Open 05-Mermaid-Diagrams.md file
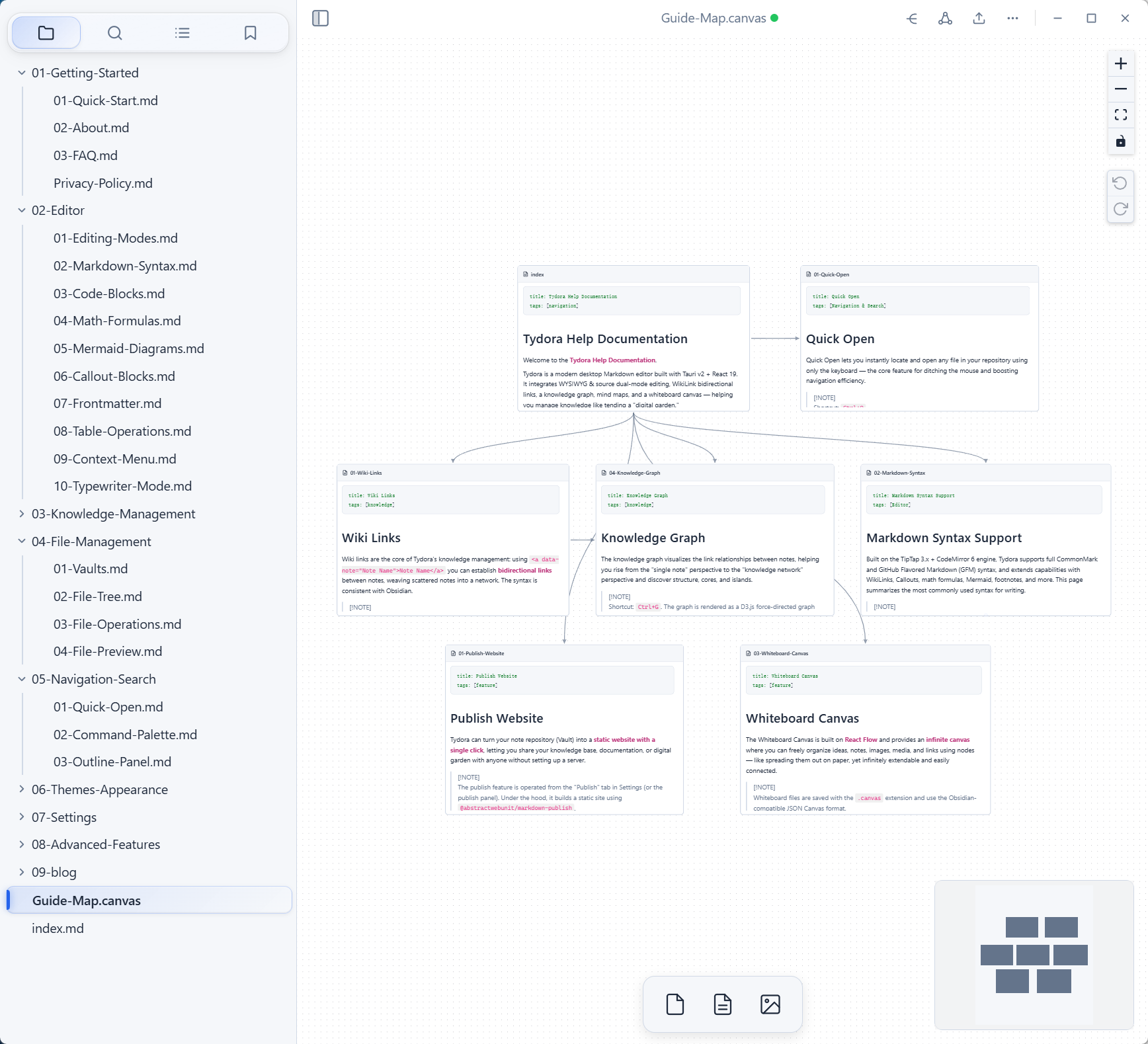The image size is (1148, 1044). pyautogui.click(x=129, y=348)
